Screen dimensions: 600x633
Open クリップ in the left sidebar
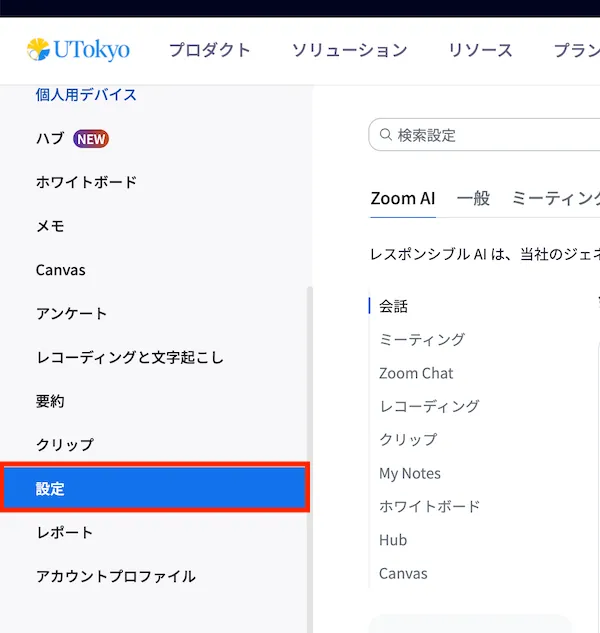coord(65,445)
